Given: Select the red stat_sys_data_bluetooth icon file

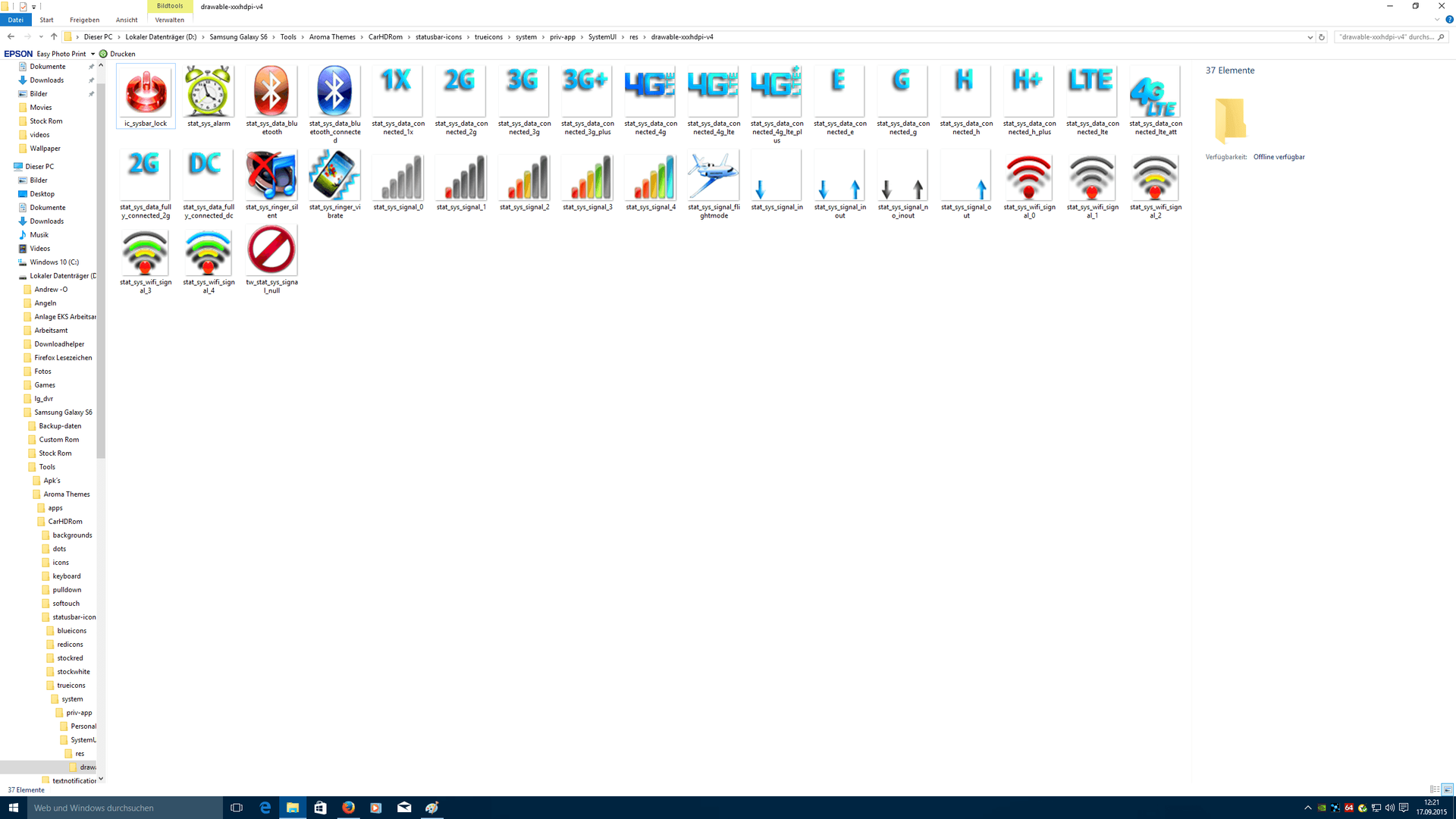Looking at the screenshot, I should tap(271, 100).
